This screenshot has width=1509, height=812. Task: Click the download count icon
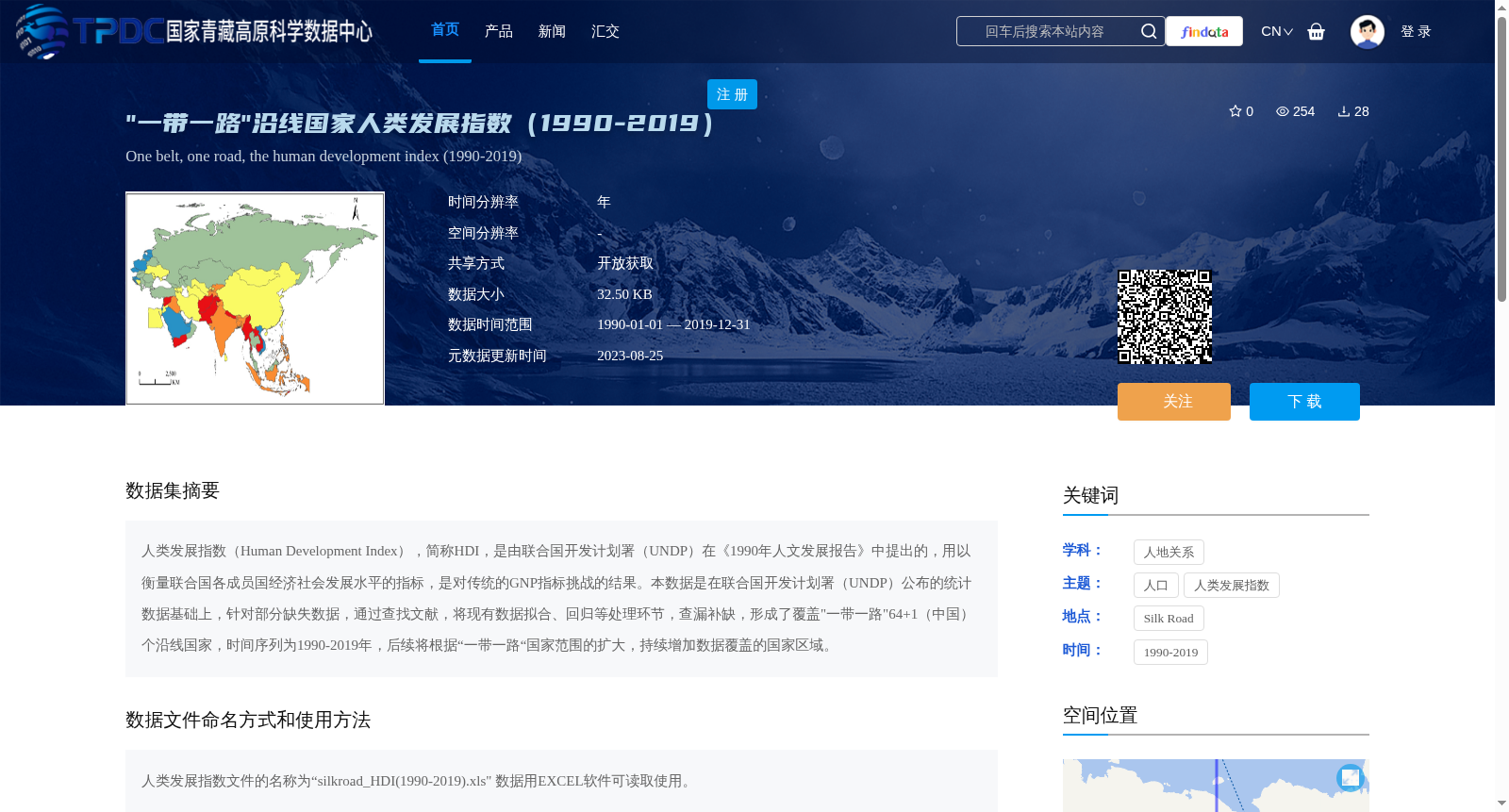pyautogui.click(x=1344, y=111)
